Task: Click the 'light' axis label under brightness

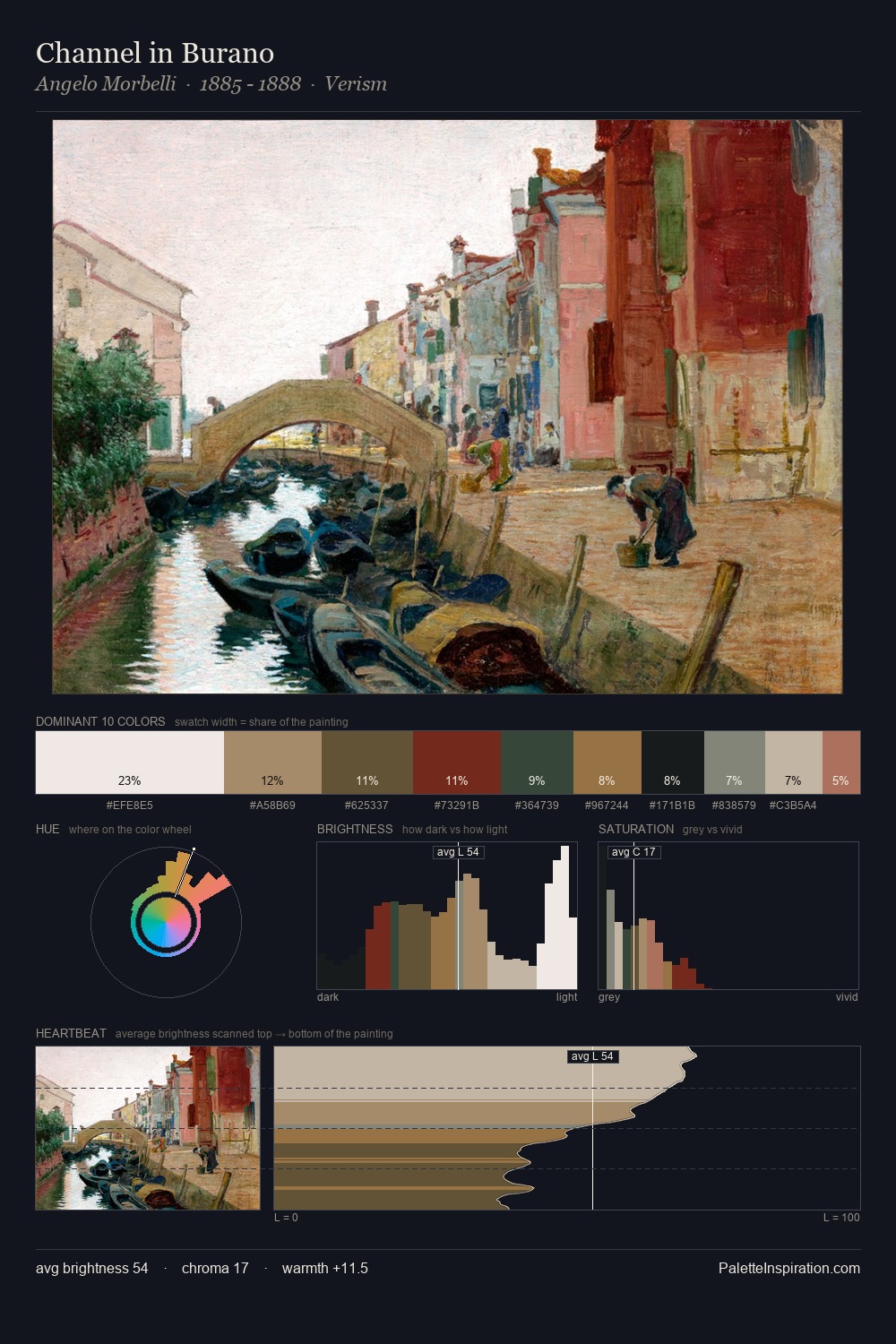Action: [566, 997]
